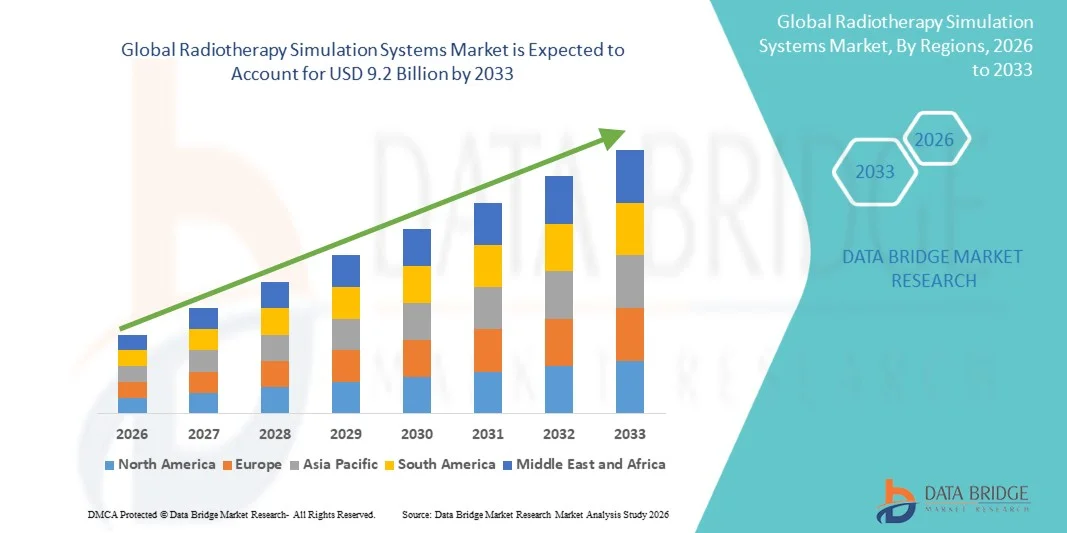The height and width of the screenshot is (533, 1067).
Task: Click the 2033 hexagon icon
Action: click(x=875, y=172)
